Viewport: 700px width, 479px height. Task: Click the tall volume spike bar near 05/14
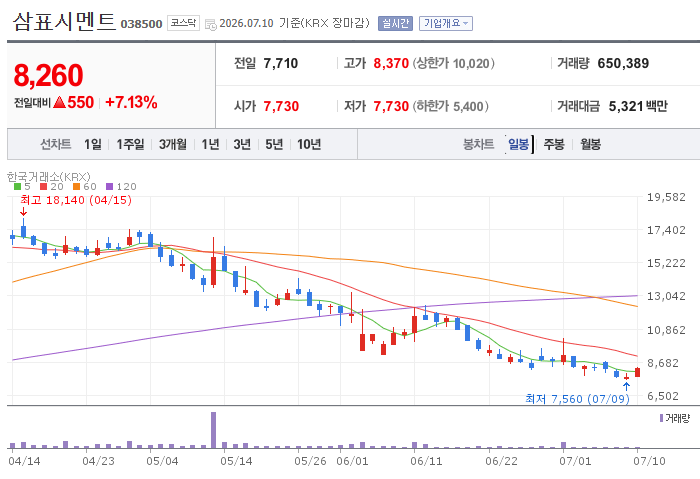pos(213,430)
